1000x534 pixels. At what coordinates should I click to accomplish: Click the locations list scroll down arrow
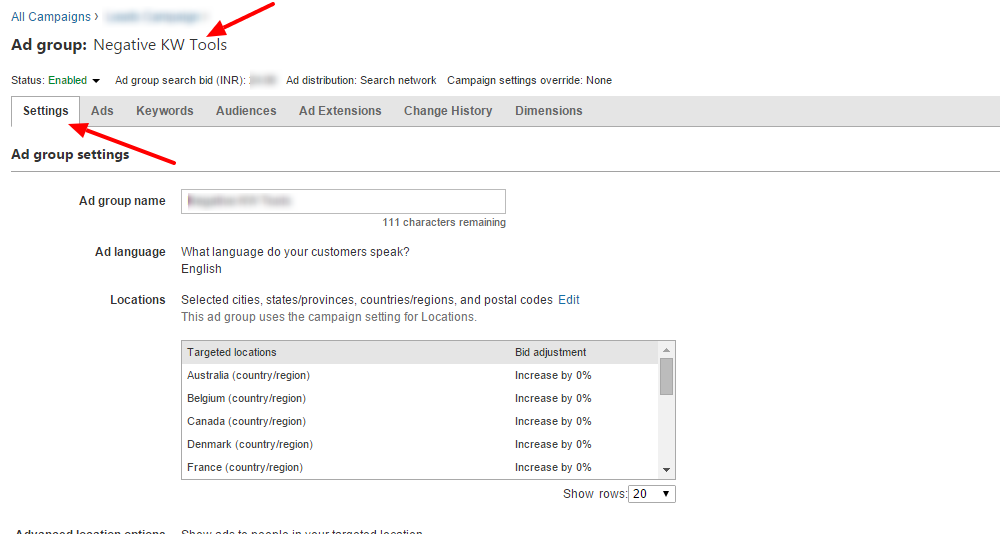(666, 470)
